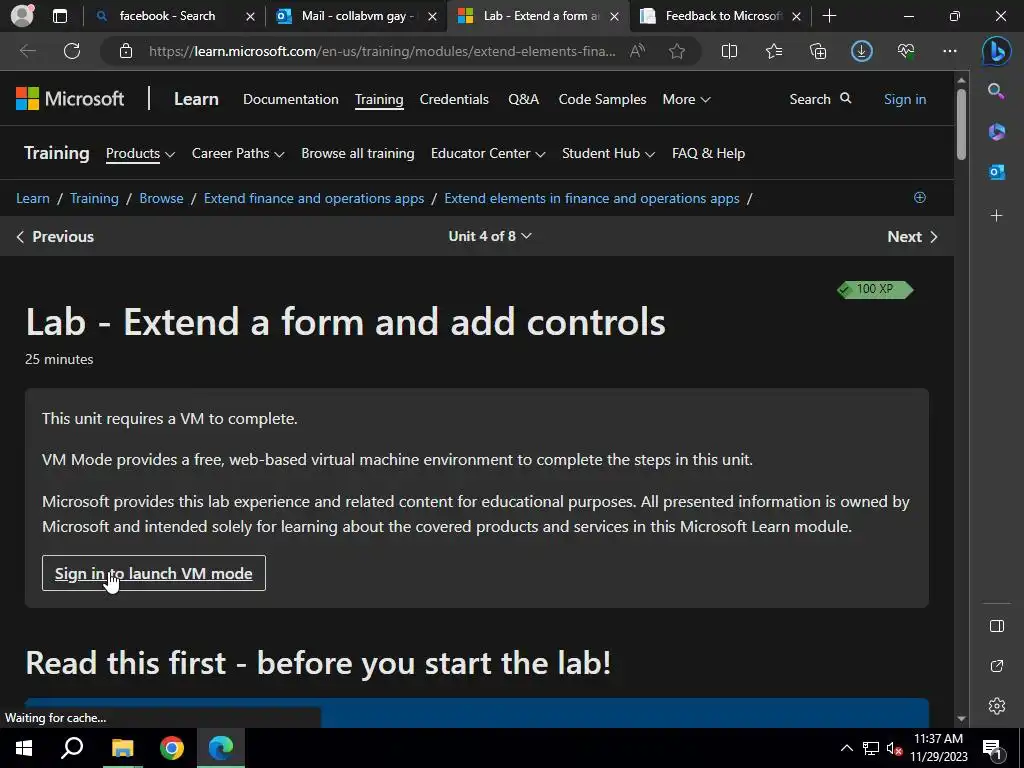Click the Learn site title link
Viewport: 1024px width, 768px height.
pyautogui.click(x=196, y=99)
